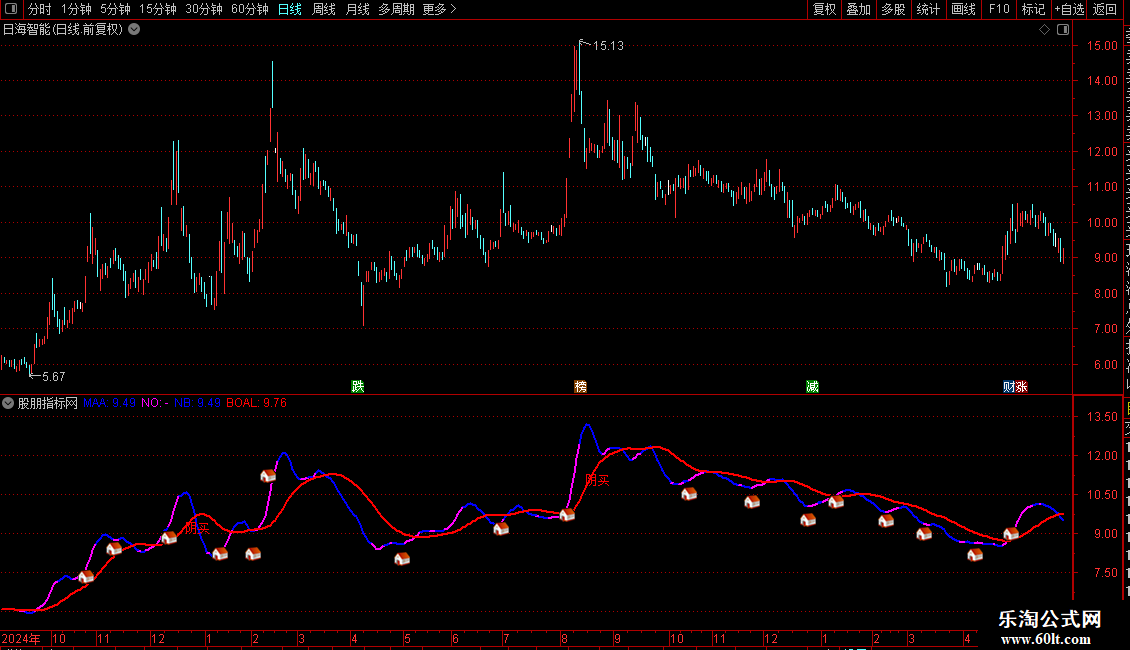Click house signal icon at February indicator peak

[268, 476]
